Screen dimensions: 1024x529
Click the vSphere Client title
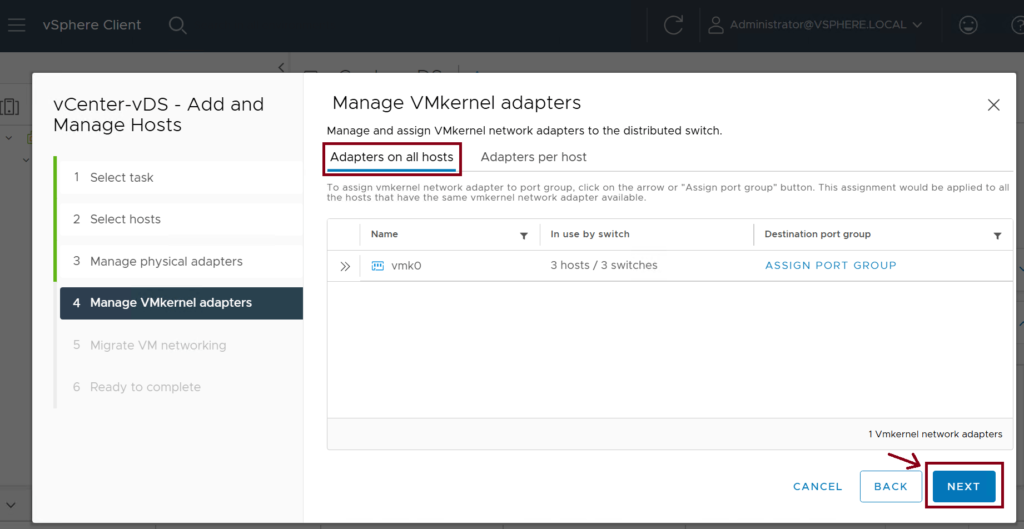(x=91, y=25)
